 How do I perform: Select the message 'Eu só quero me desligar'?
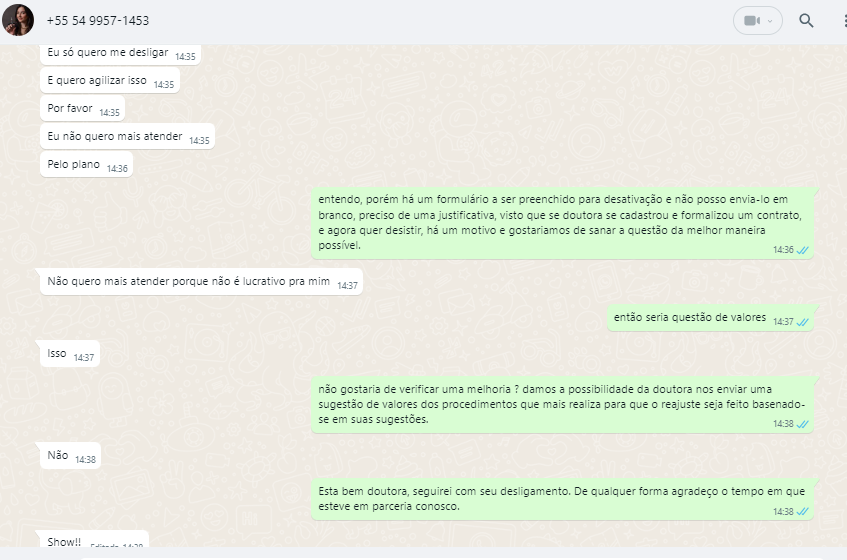click(120, 53)
